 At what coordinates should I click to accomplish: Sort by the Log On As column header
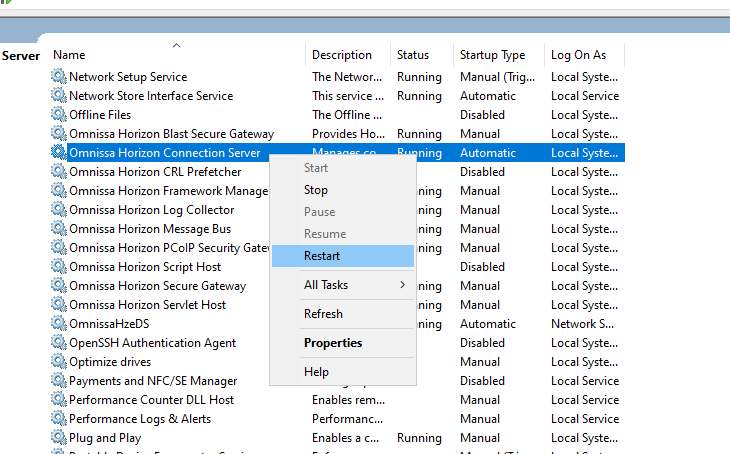(578, 55)
